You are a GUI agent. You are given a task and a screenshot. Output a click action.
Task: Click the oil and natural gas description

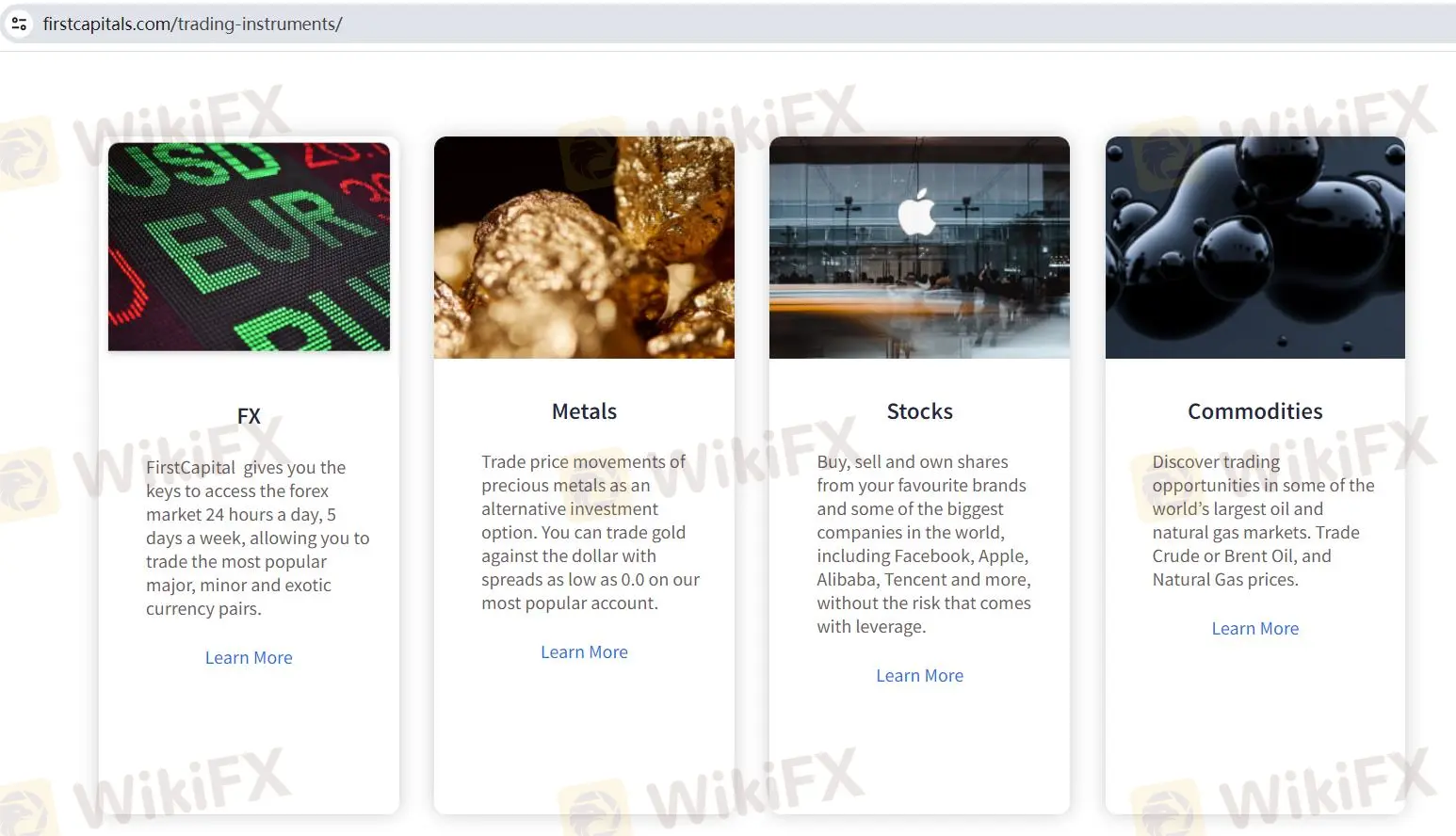(1263, 521)
